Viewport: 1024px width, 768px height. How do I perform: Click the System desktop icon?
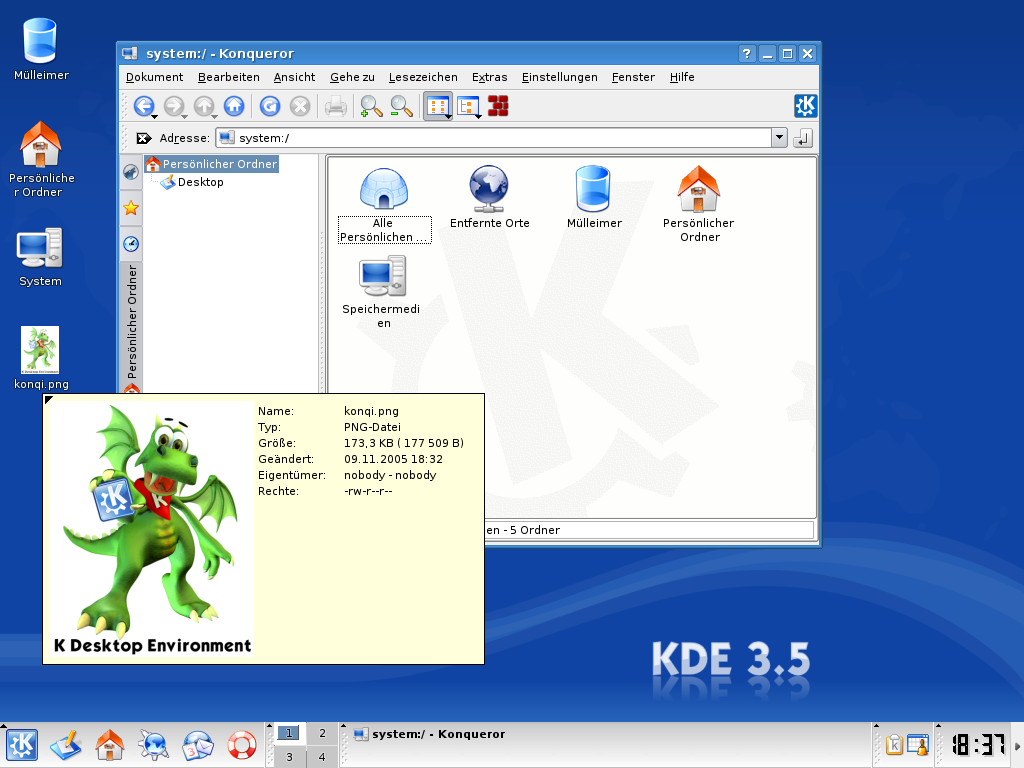40,257
